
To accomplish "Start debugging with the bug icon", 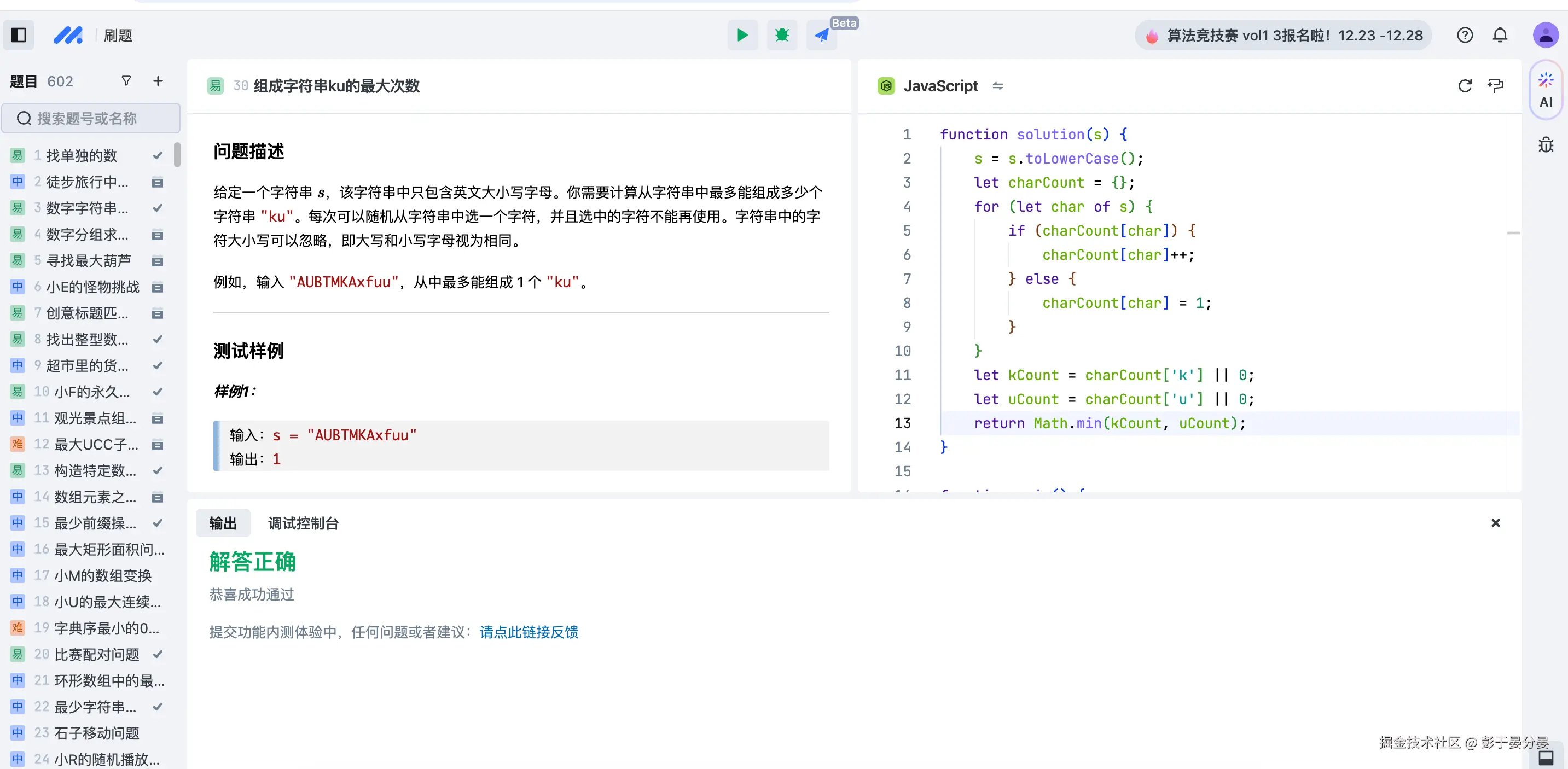I will pyautogui.click(x=782, y=34).
